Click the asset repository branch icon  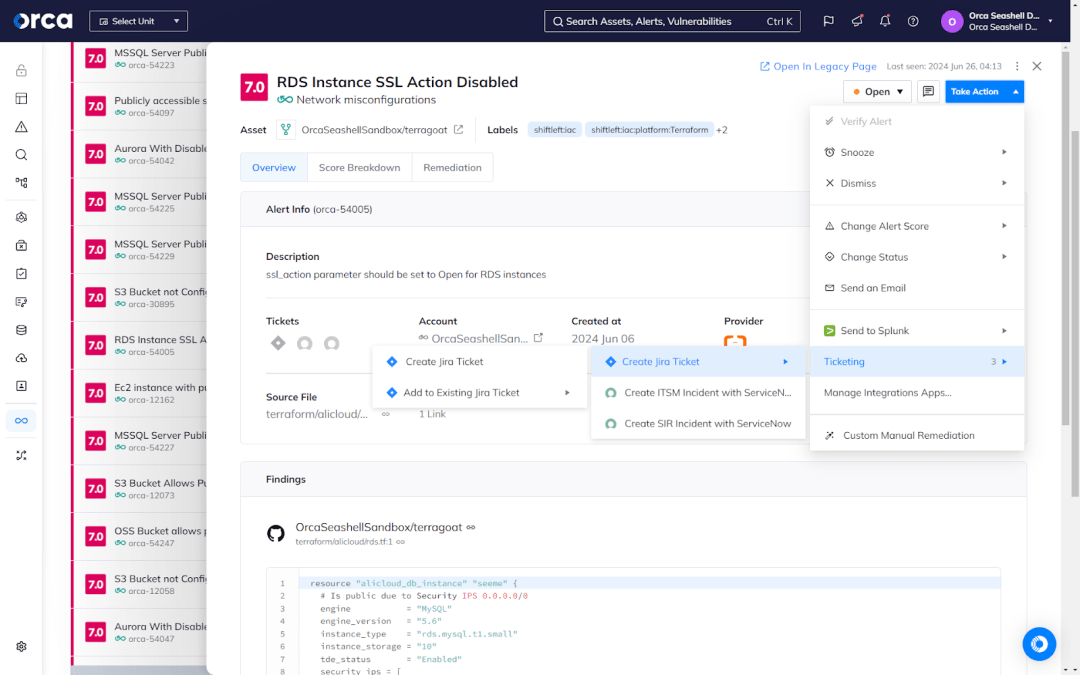click(x=286, y=129)
